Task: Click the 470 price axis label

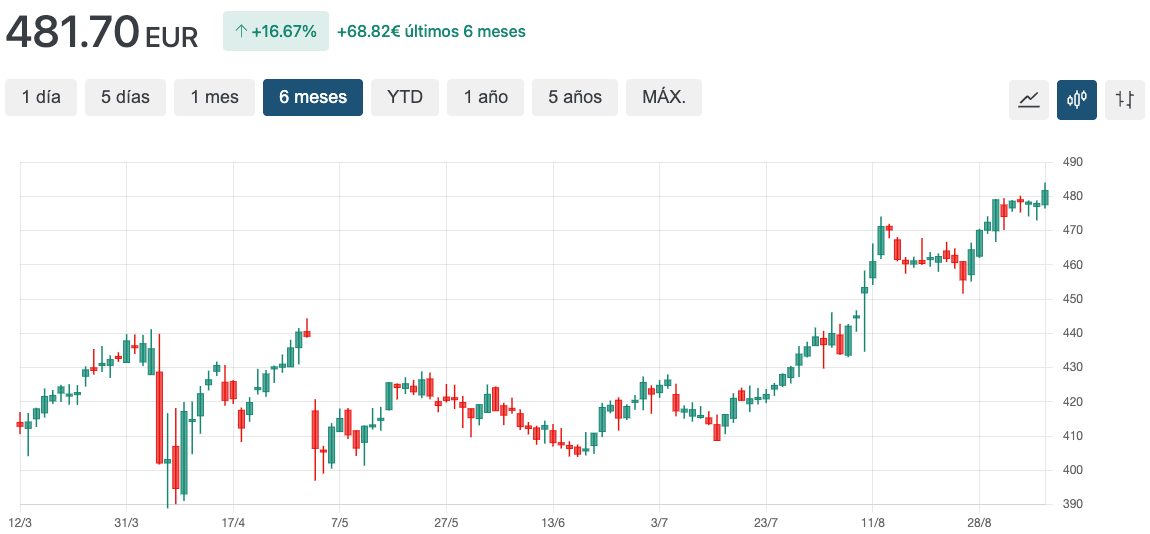Action: 1072,230
